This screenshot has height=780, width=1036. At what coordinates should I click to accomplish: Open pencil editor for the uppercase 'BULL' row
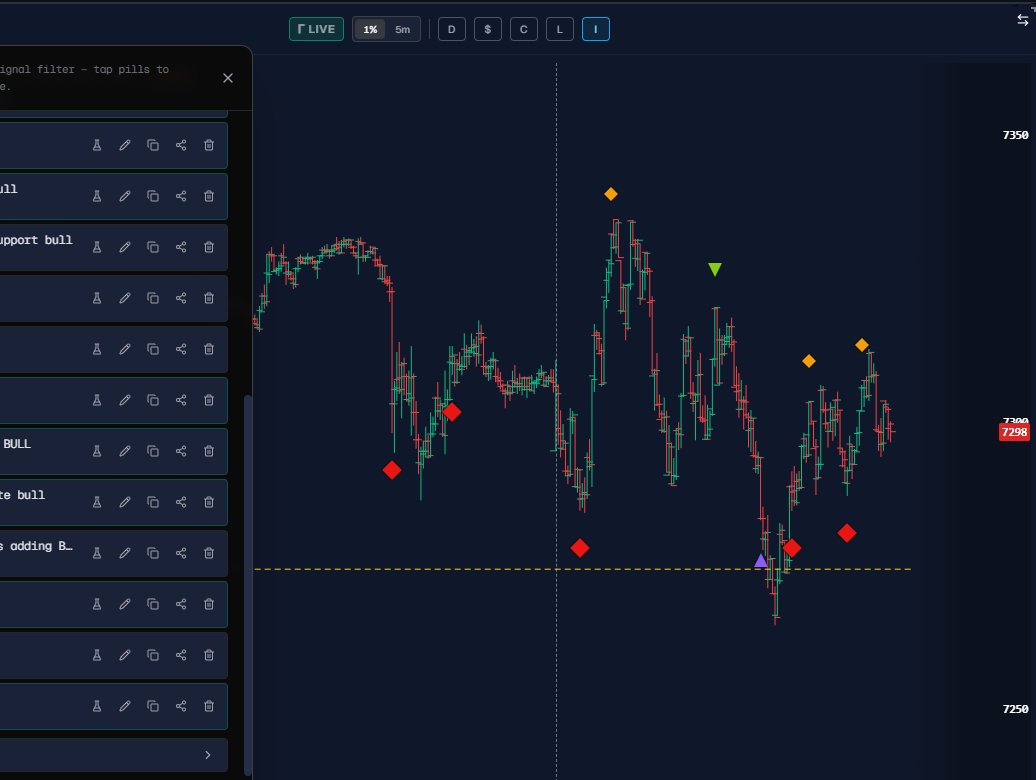click(x=125, y=451)
